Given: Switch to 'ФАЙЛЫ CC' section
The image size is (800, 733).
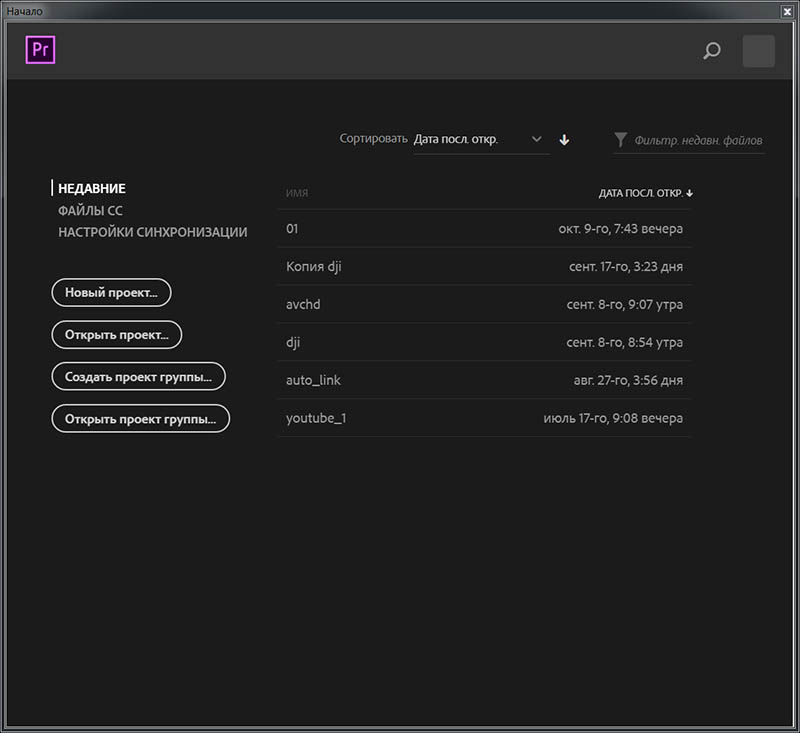Looking at the screenshot, I should pyautogui.click(x=90, y=210).
